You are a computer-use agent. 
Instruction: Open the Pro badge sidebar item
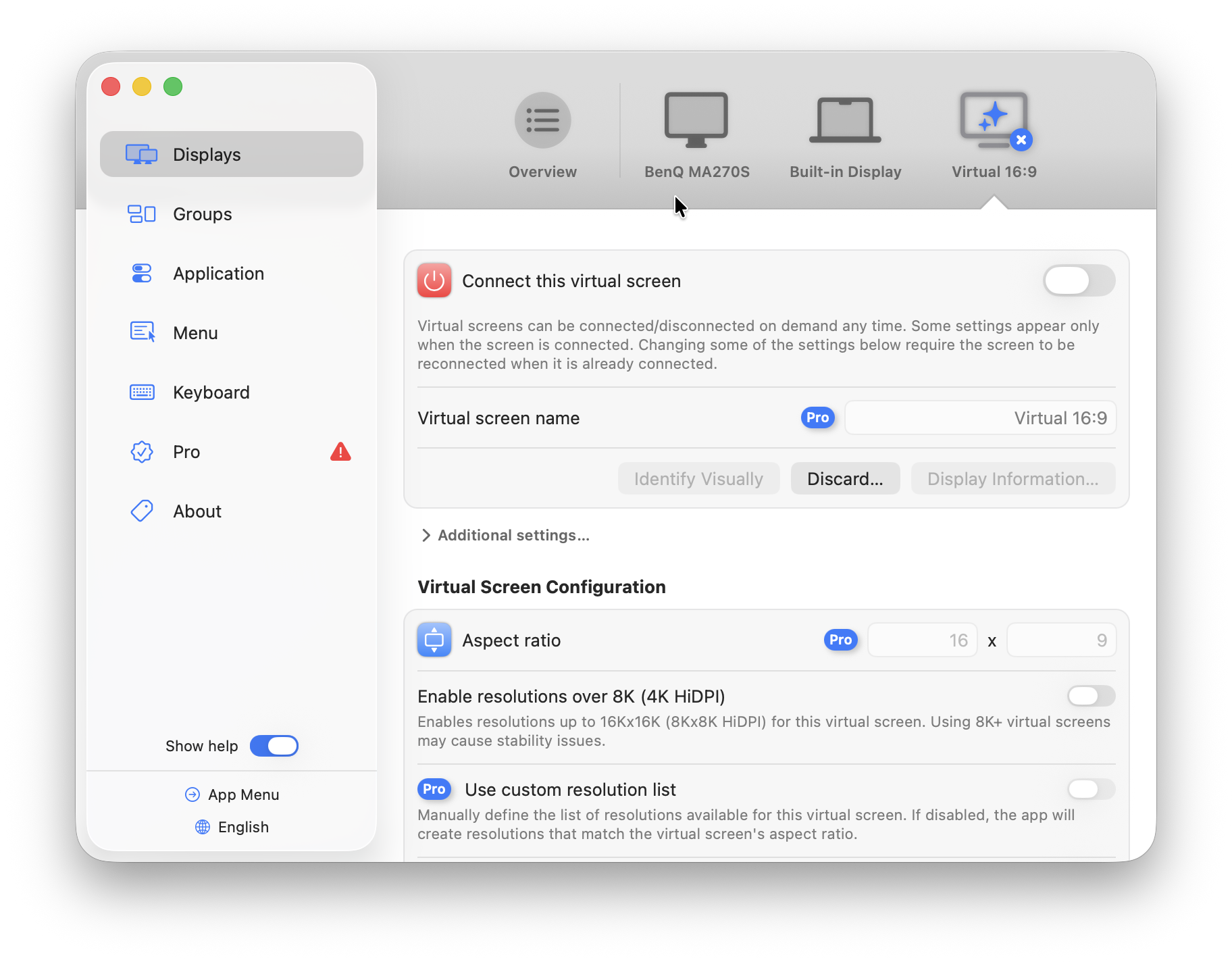point(142,452)
